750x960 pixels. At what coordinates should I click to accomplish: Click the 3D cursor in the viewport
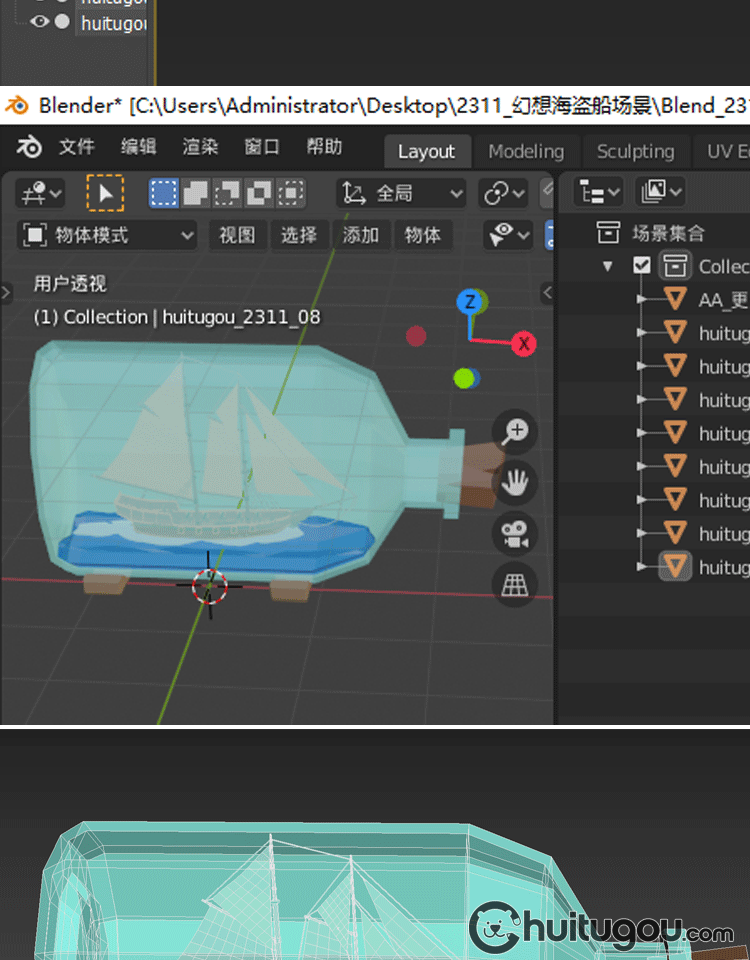tap(209, 586)
